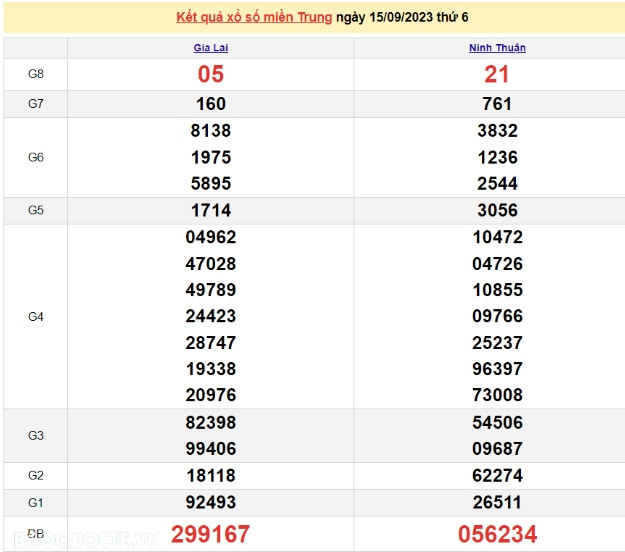Click the G4 number 49789
The image size is (625, 552).
click(x=211, y=290)
